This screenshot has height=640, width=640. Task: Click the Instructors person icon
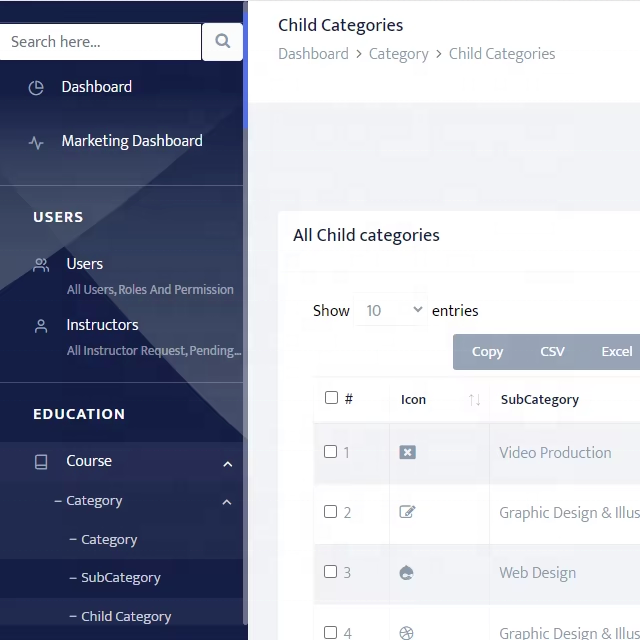(41, 326)
